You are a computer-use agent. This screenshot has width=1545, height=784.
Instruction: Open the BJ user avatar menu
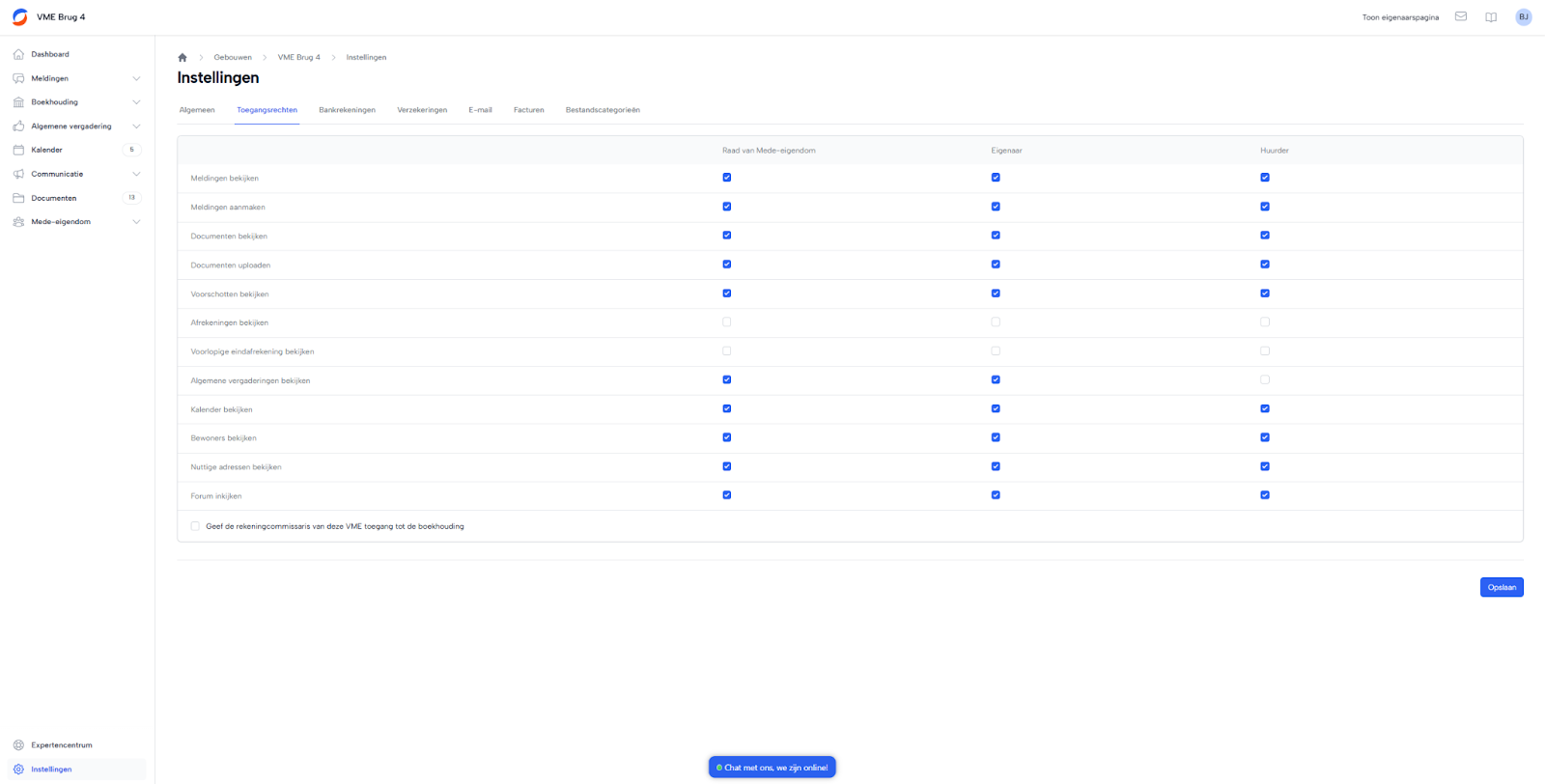point(1523,17)
